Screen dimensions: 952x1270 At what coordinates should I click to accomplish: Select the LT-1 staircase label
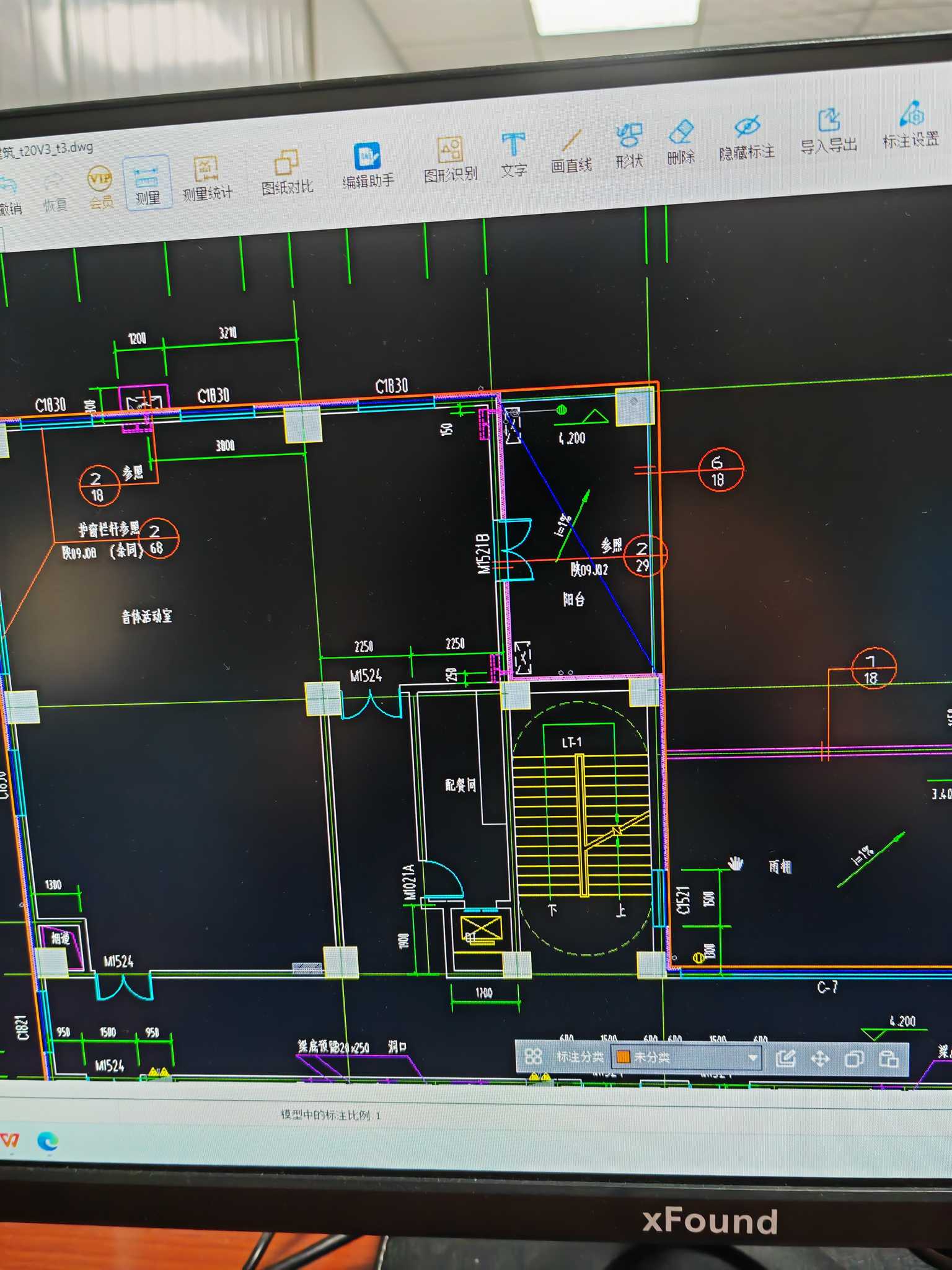point(571,742)
